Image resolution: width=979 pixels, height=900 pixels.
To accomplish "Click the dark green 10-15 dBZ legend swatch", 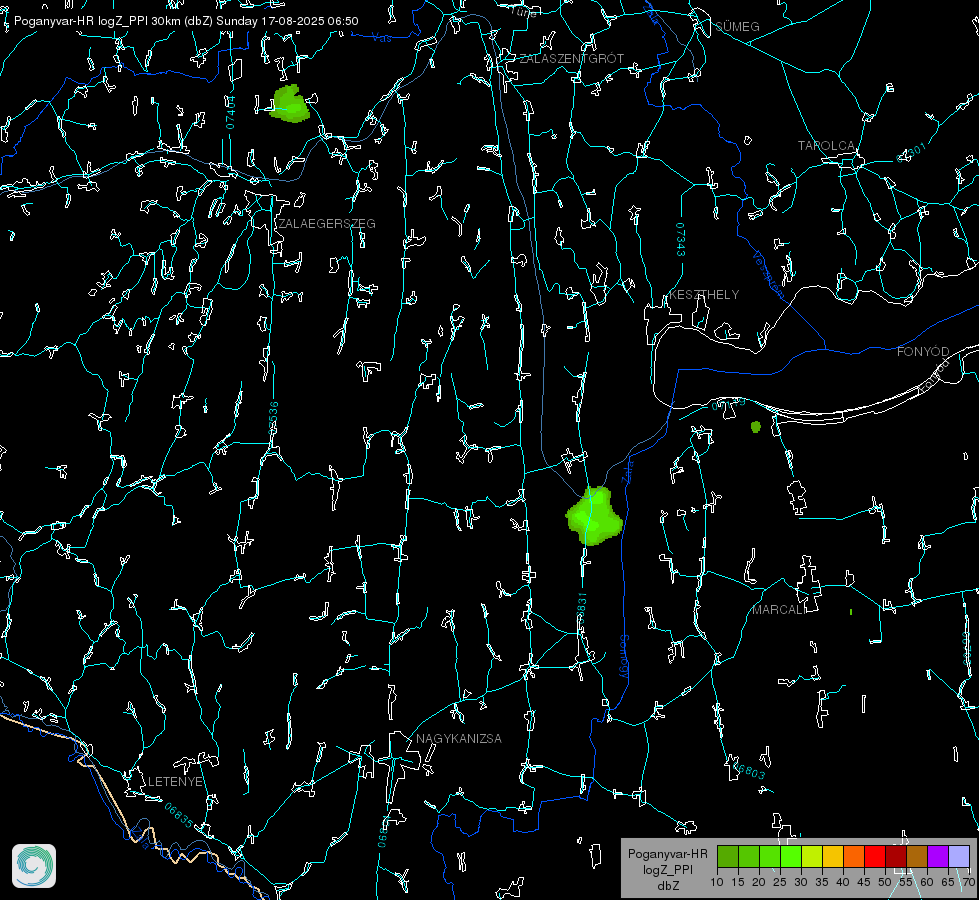I will 728,856.
